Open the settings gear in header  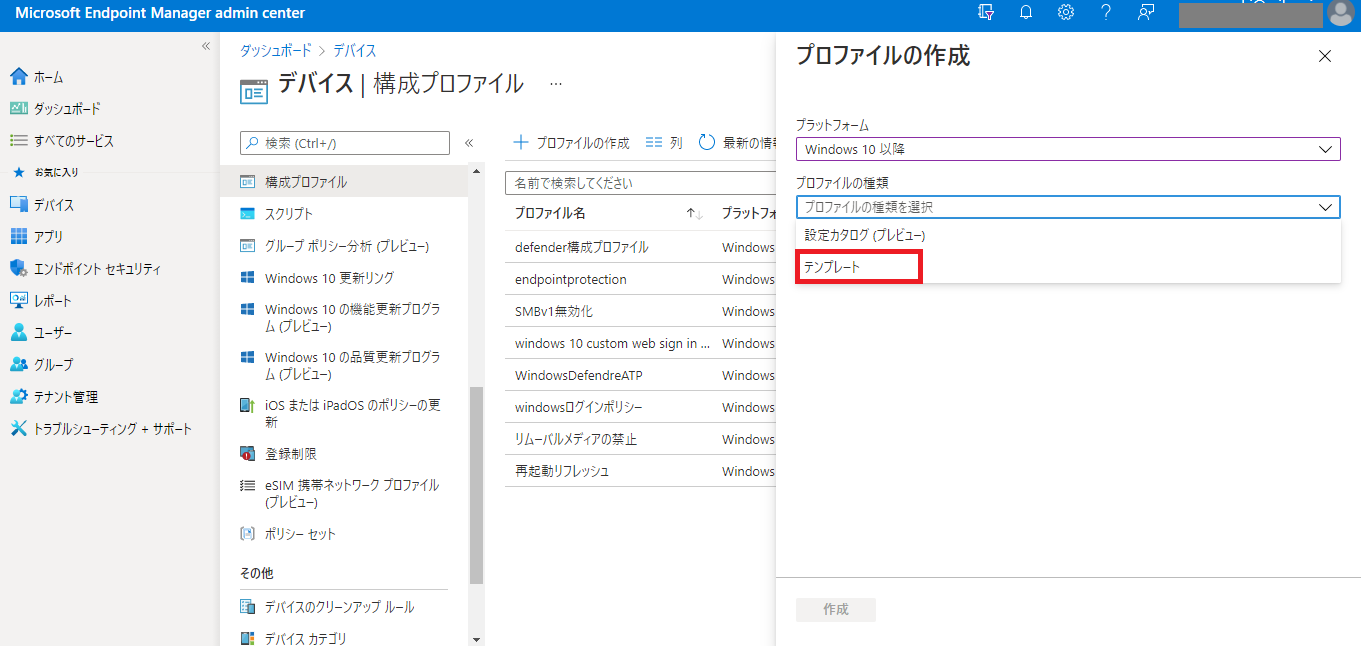click(x=1066, y=13)
